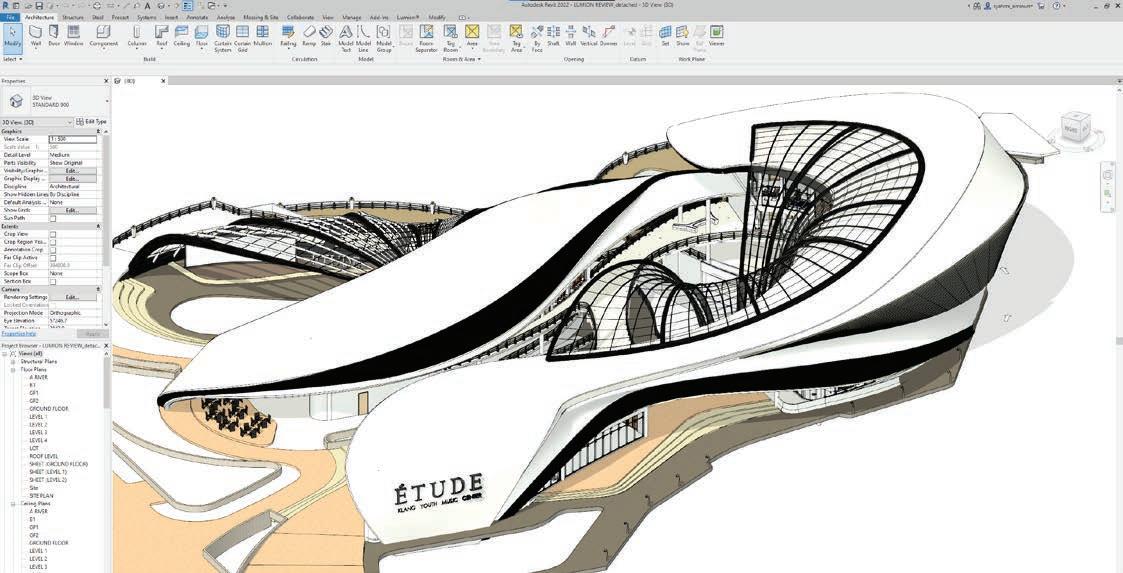Open the Select panel dropdown
The image size is (1123, 573).
pyautogui.click(x=11, y=59)
